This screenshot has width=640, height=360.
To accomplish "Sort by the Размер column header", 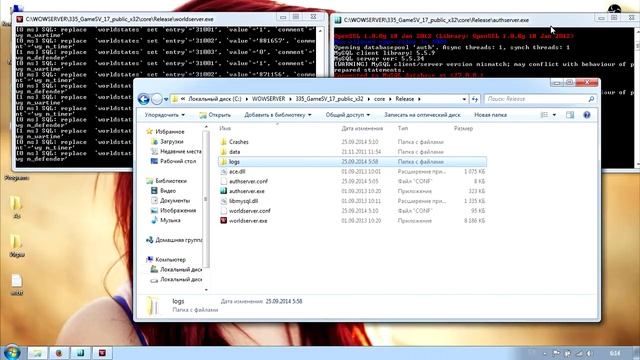I will [463, 128].
